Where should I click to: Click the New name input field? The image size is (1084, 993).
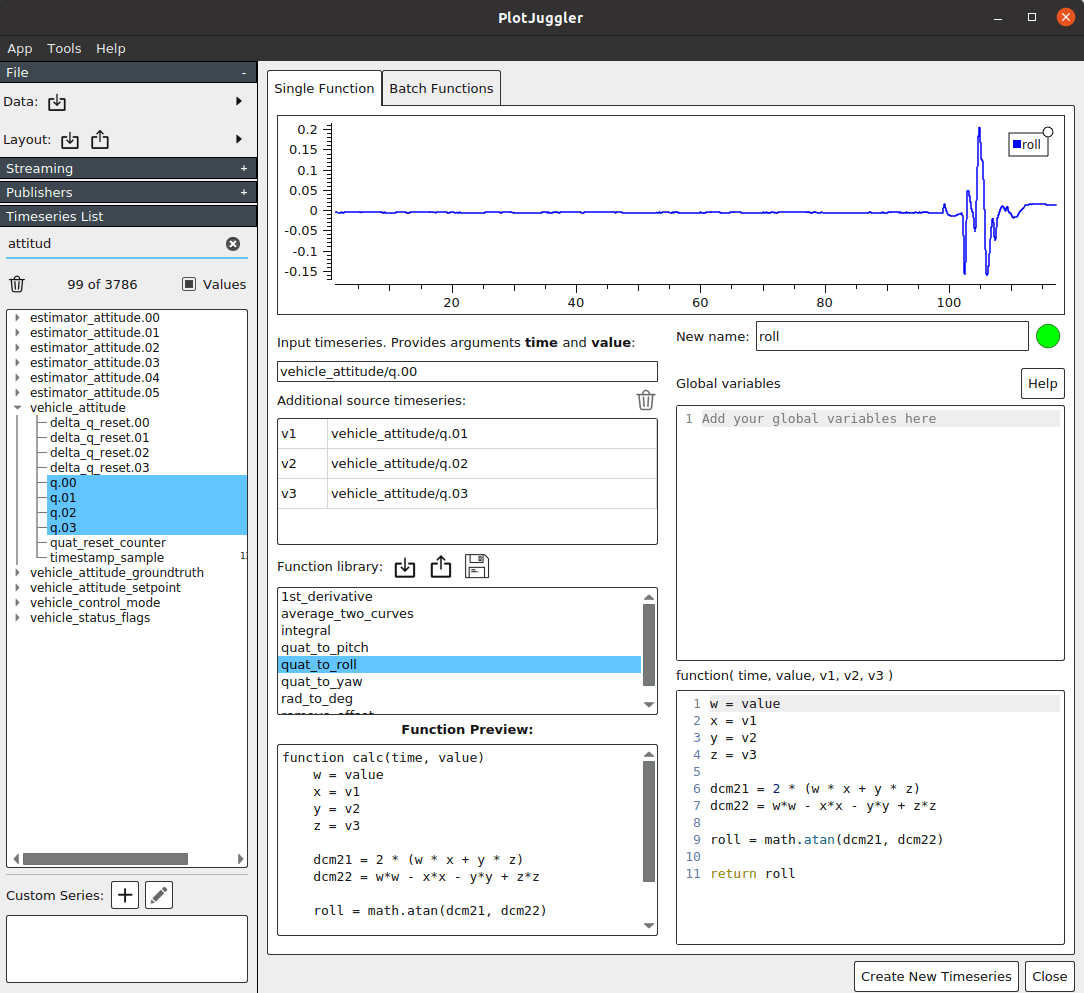[x=891, y=336]
